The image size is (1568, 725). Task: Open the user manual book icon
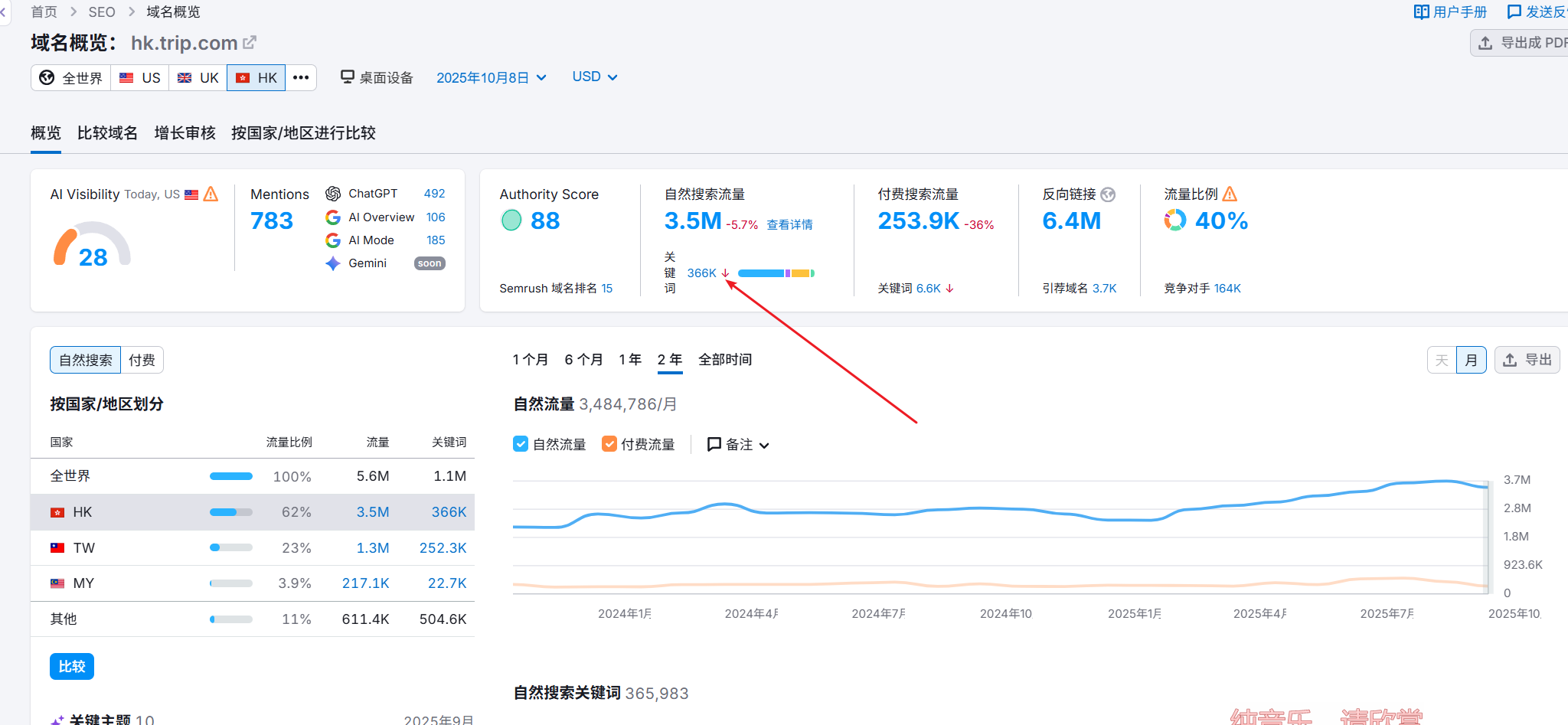tap(1421, 12)
